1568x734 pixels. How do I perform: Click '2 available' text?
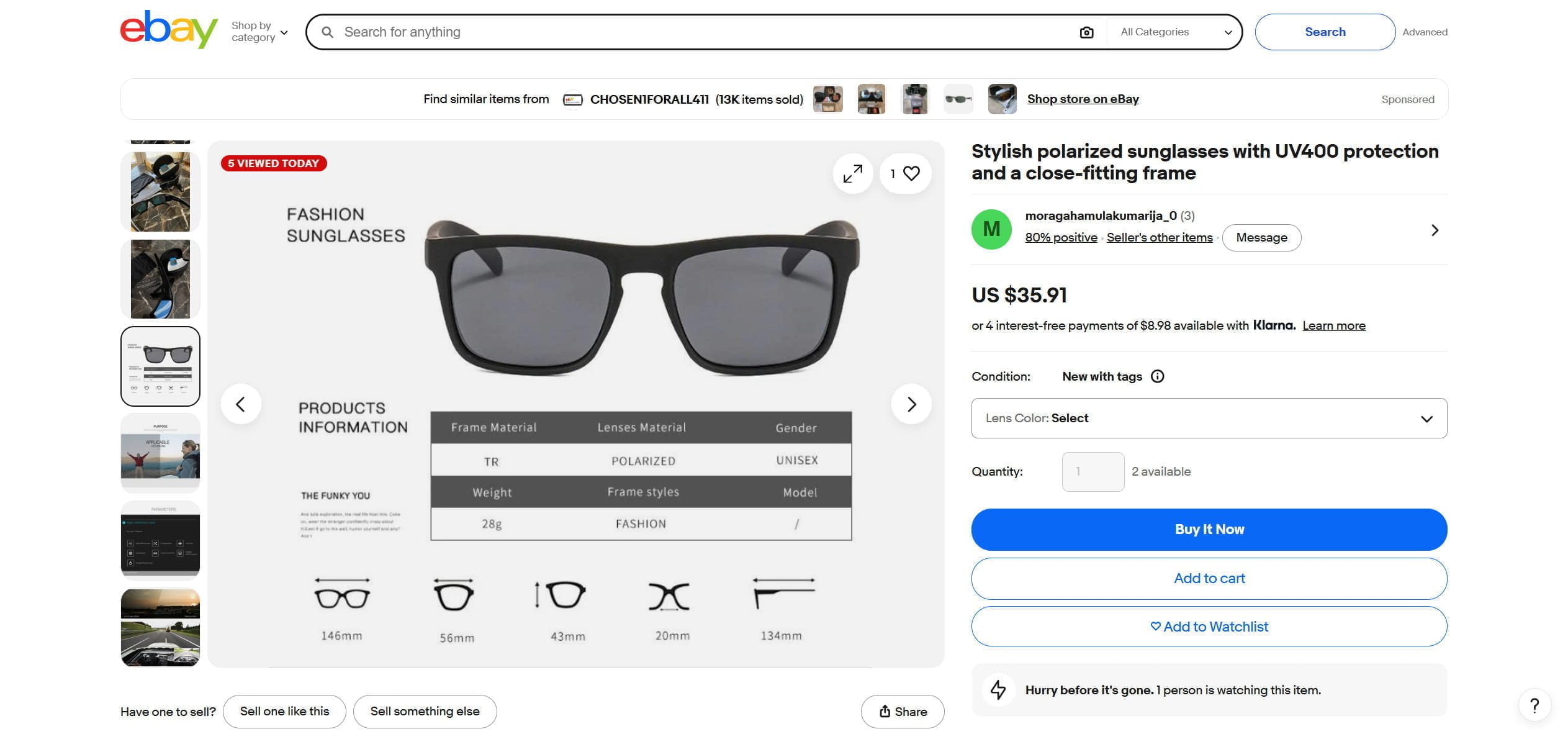tap(1161, 471)
